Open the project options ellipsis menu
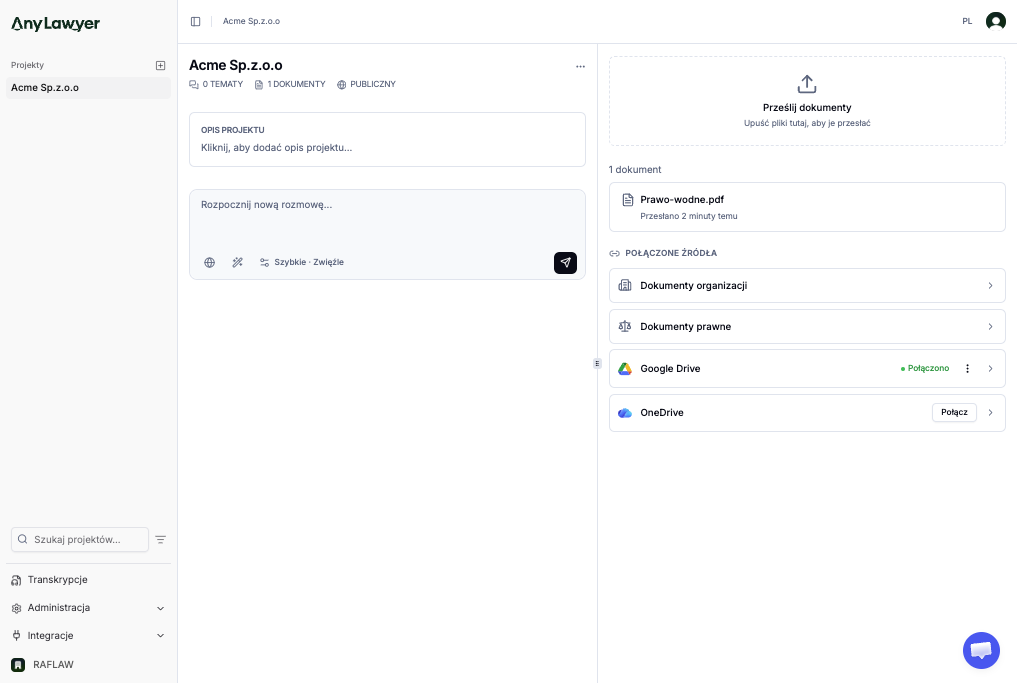Viewport: 1017px width, 683px height. click(x=580, y=66)
